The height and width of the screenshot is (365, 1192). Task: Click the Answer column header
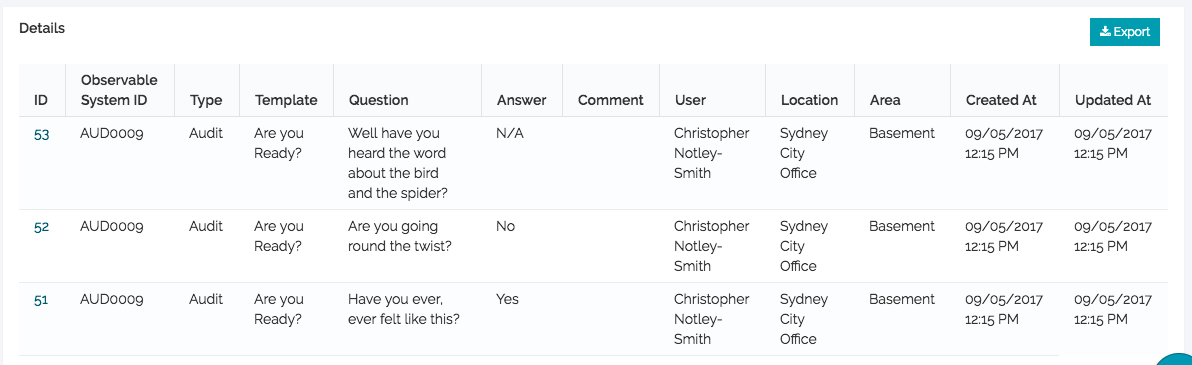pyautogui.click(x=522, y=100)
